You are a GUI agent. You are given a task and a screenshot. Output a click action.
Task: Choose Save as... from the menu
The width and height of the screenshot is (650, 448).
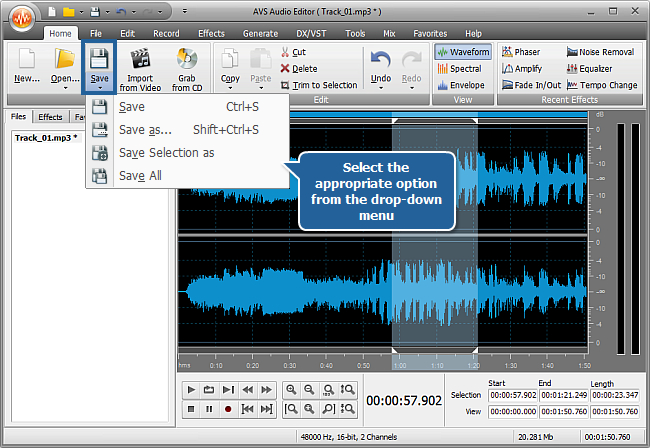[x=187, y=130]
